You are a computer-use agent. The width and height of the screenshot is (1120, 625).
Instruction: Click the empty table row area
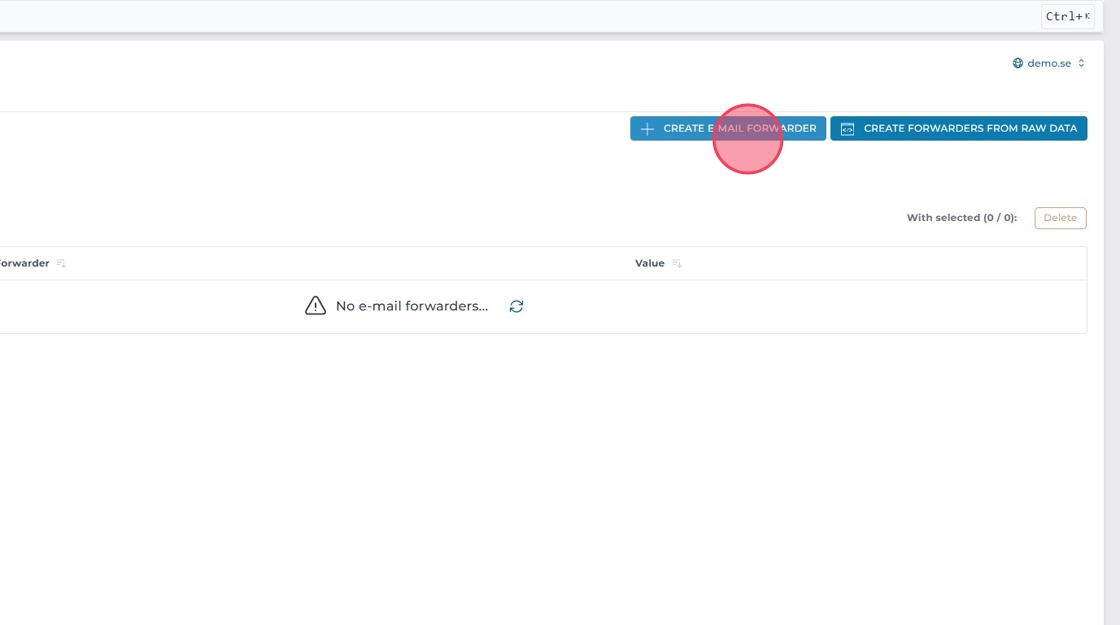tap(800, 306)
